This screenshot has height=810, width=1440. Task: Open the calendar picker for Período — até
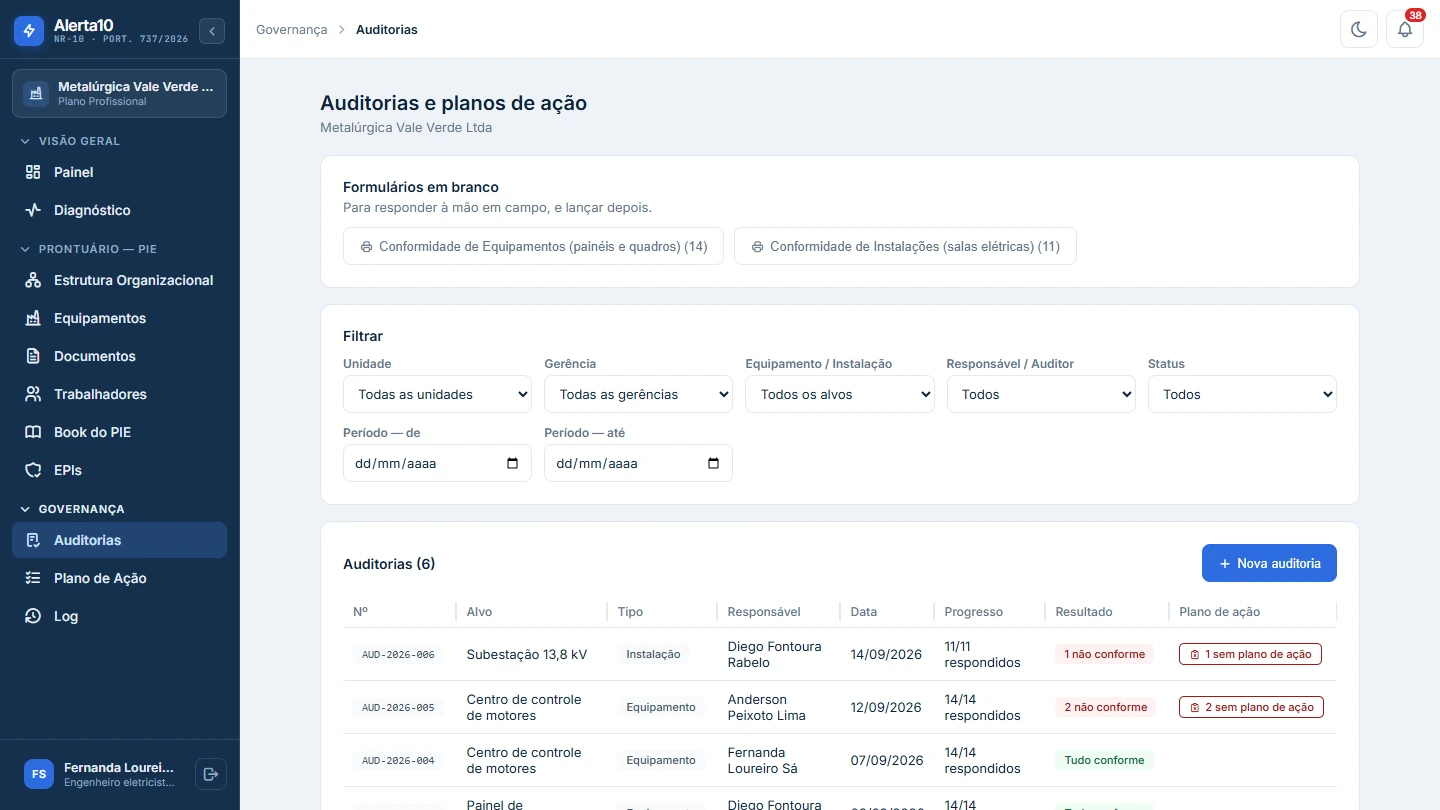[714, 464]
